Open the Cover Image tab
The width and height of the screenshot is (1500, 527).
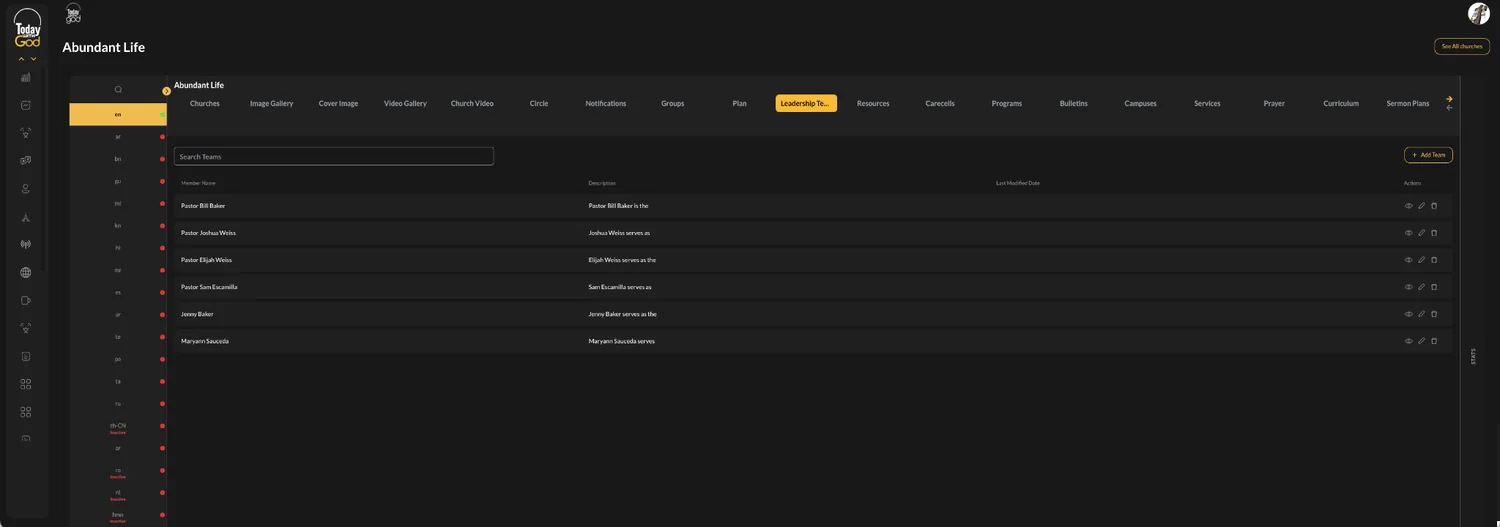(338, 103)
